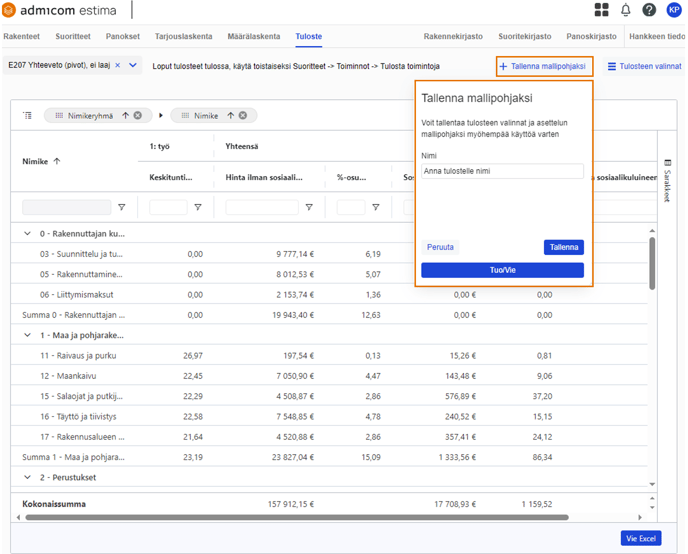
Task: Click the Keskitunti... column header
Action: coord(171,177)
